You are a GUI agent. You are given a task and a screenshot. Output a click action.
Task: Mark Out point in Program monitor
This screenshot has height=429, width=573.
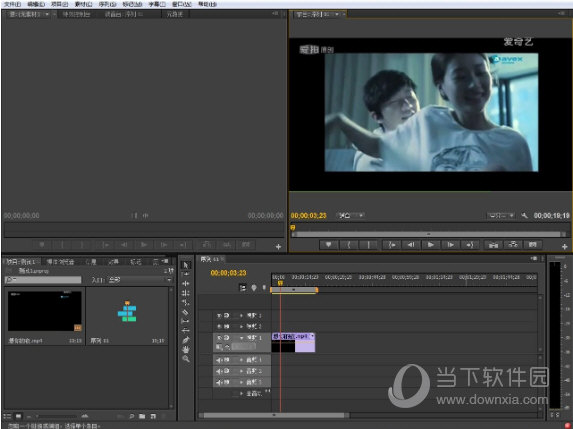[x=368, y=245]
